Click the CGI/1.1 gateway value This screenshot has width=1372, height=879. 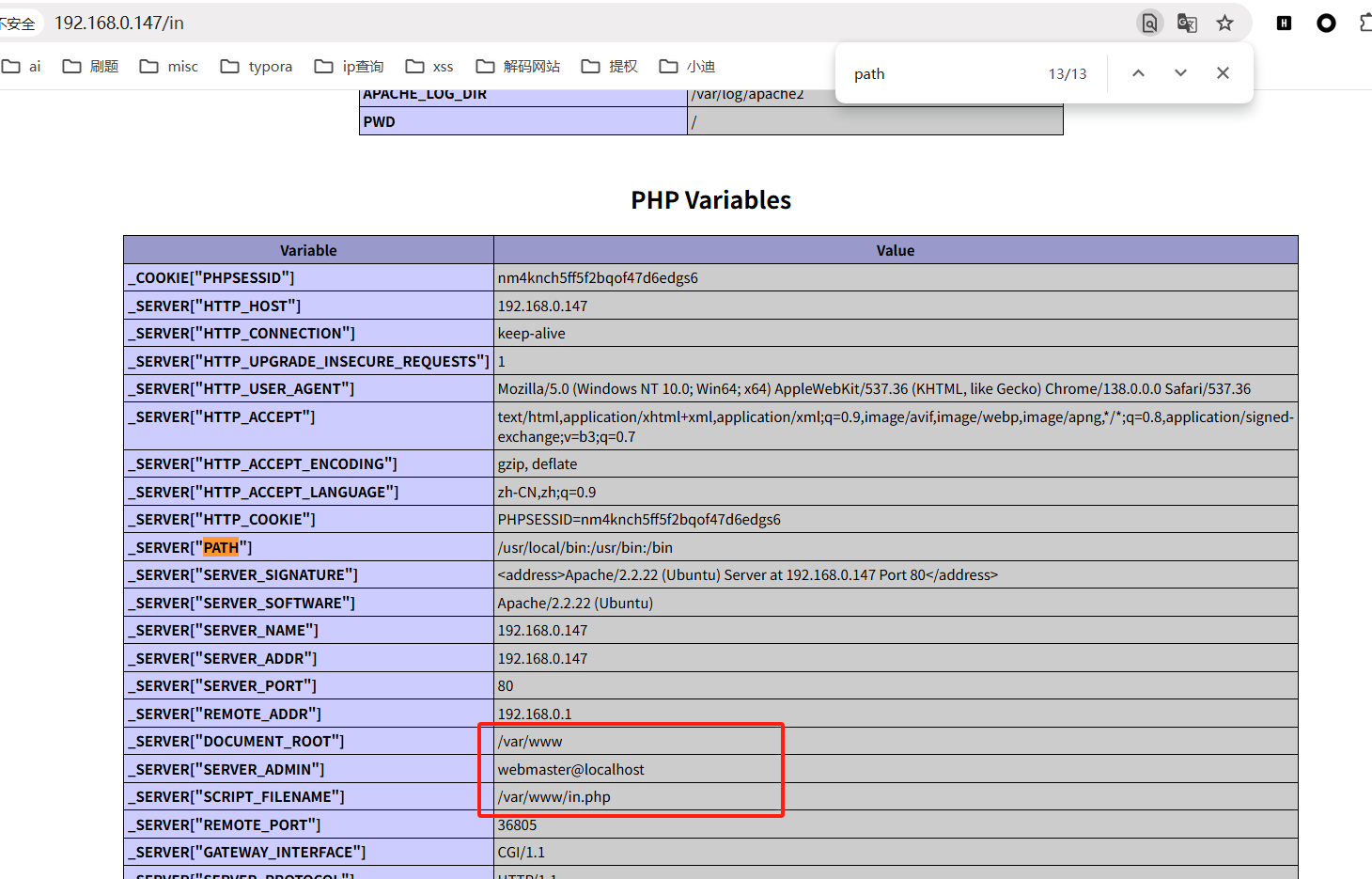(521, 853)
